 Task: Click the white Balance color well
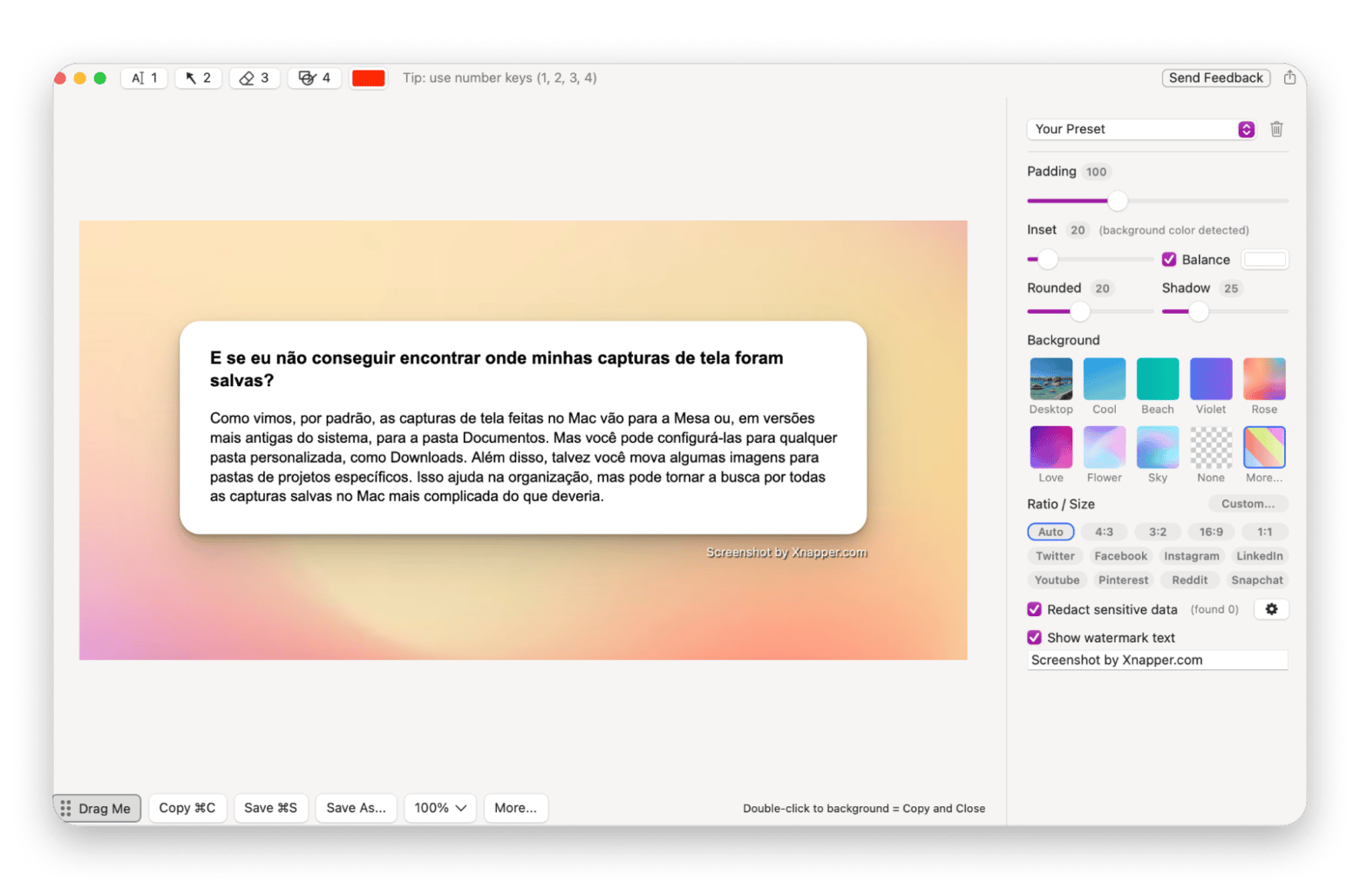(1265, 260)
